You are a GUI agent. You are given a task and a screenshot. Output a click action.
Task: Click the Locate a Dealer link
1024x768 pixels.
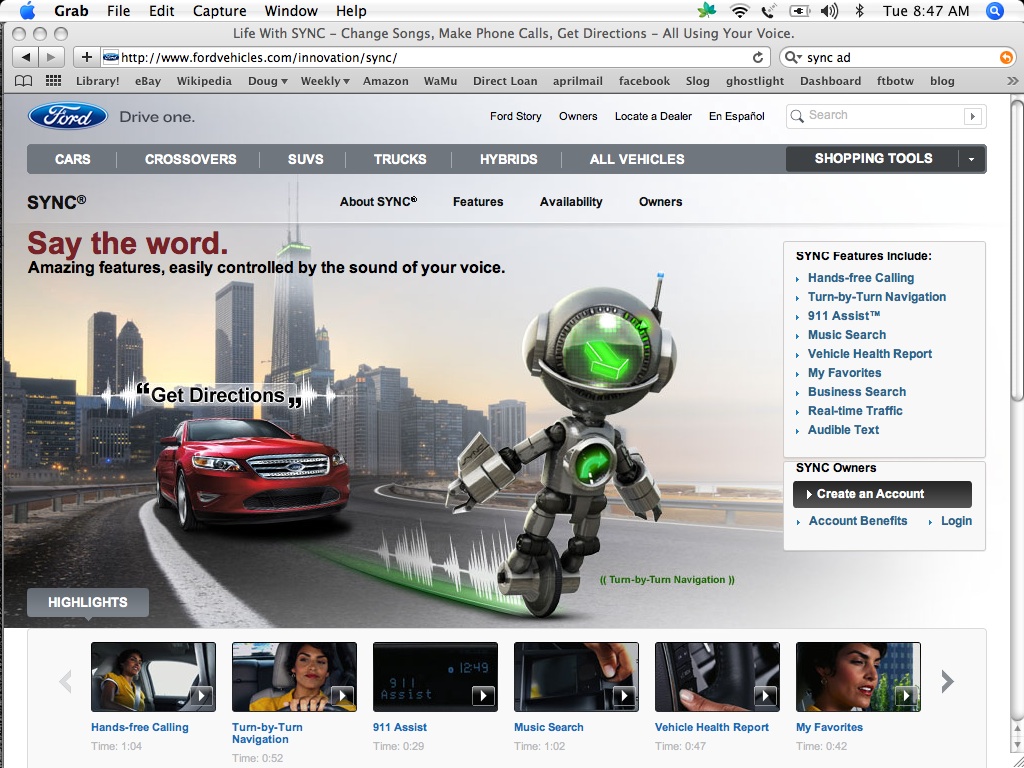(653, 116)
